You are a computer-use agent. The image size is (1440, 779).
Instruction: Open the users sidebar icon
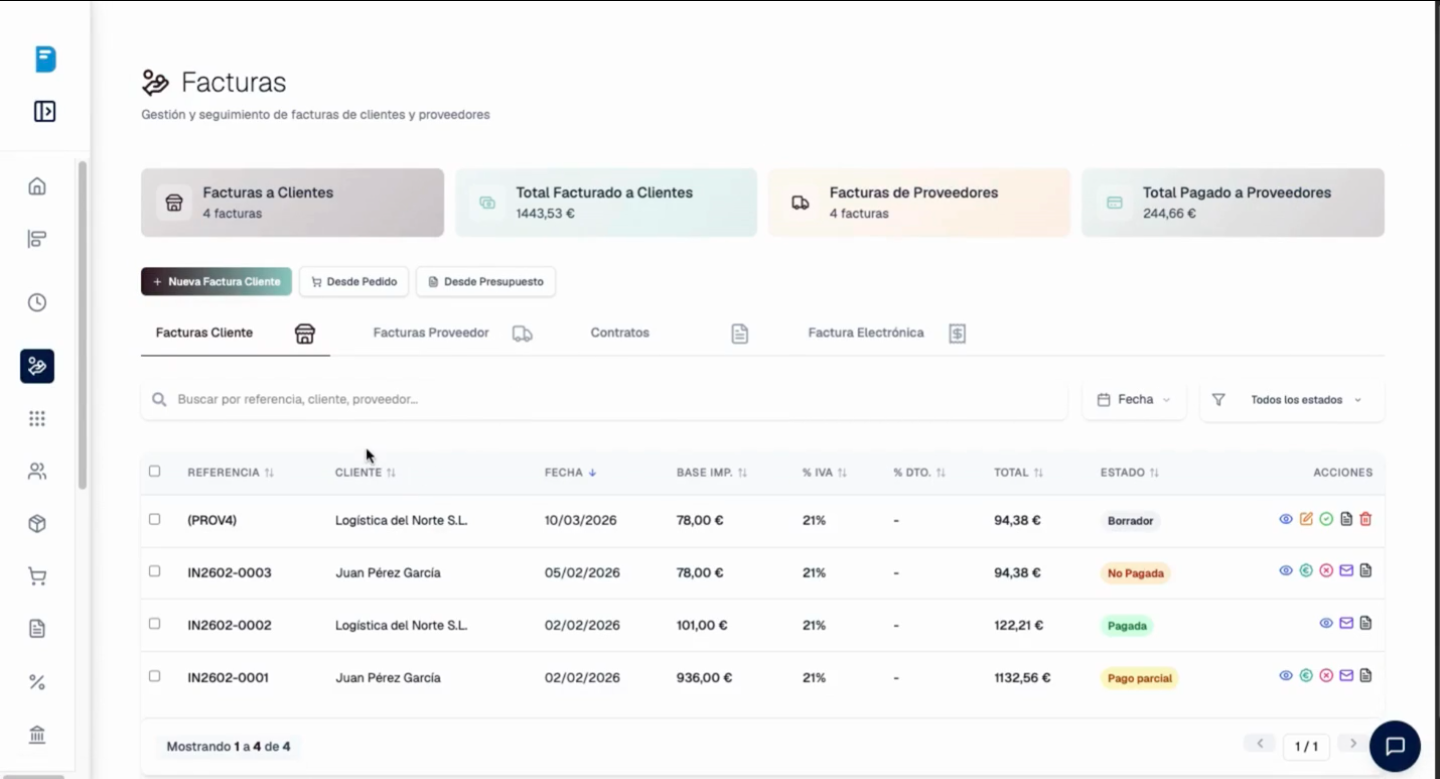[x=37, y=471]
